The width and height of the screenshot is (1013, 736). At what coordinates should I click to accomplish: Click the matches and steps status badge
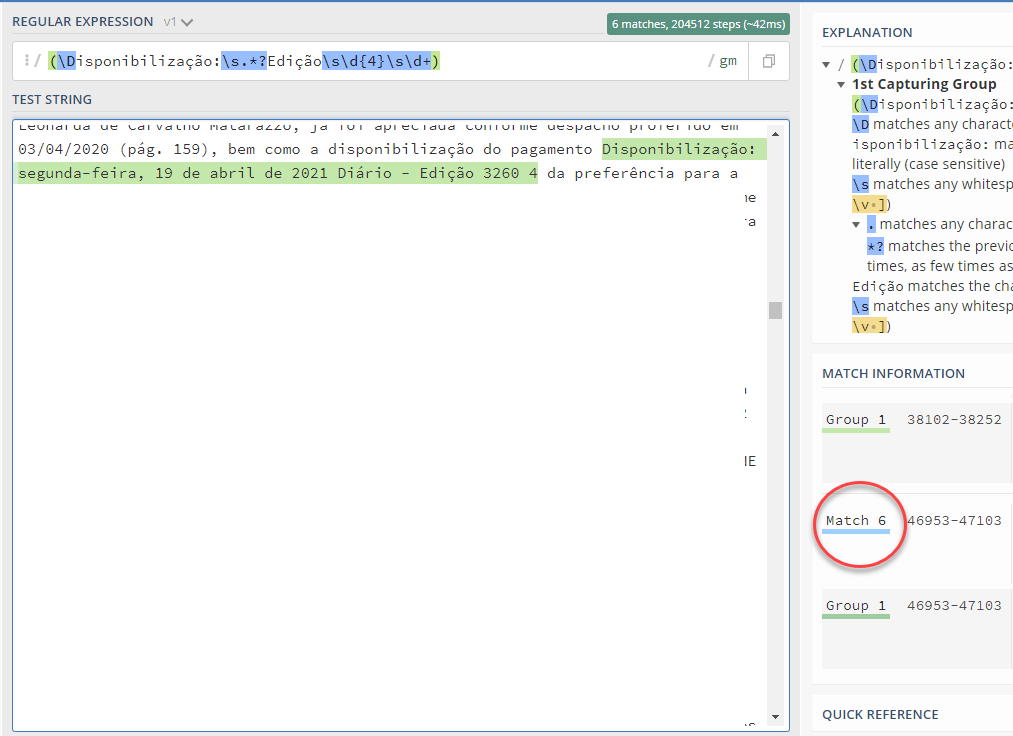click(x=698, y=24)
